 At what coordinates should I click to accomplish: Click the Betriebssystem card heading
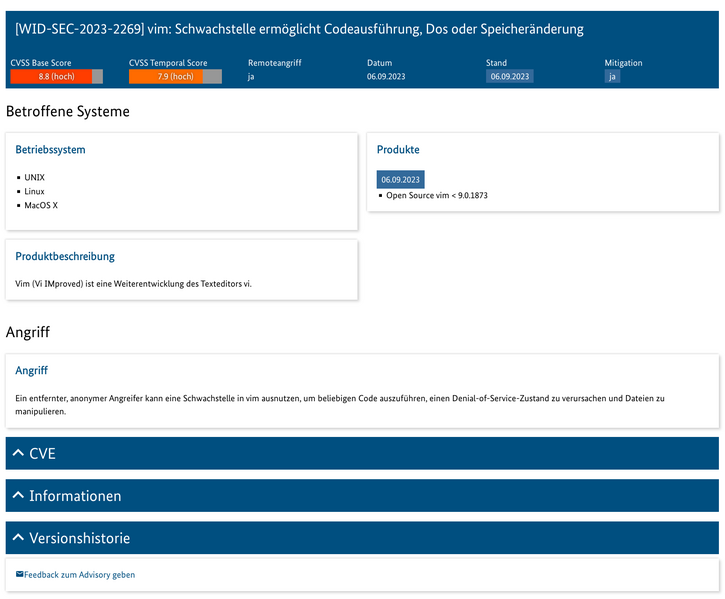50,150
